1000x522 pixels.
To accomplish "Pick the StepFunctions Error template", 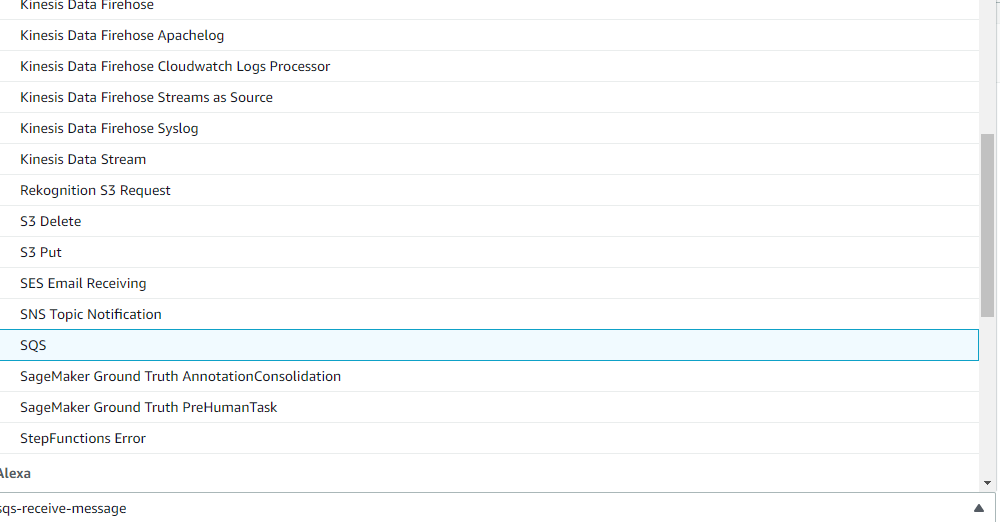I will click(x=489, y=438).
